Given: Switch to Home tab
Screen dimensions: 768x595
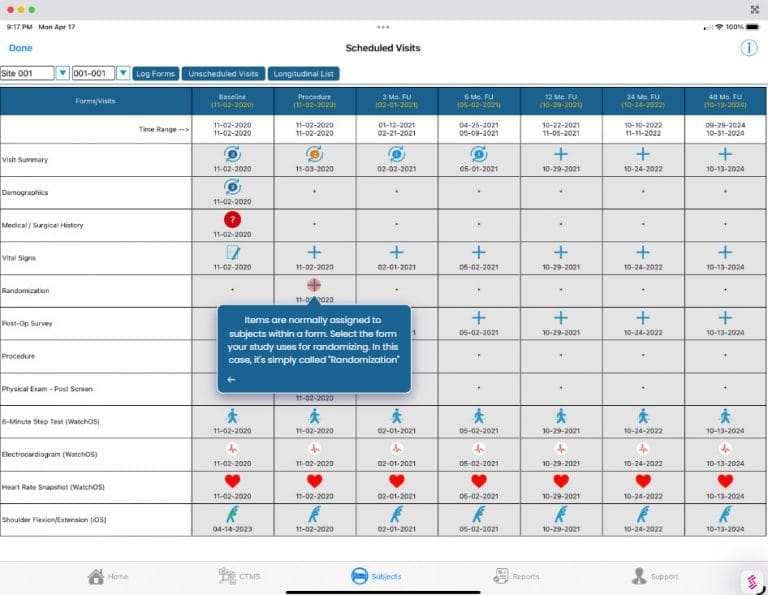Looking at the screenshot, I should (x=108, y=576).
